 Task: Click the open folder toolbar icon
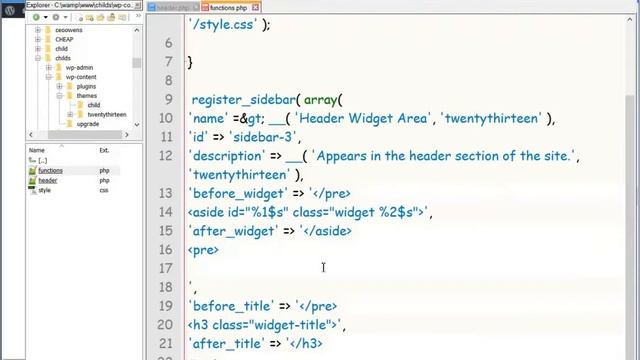pos(100,18)
